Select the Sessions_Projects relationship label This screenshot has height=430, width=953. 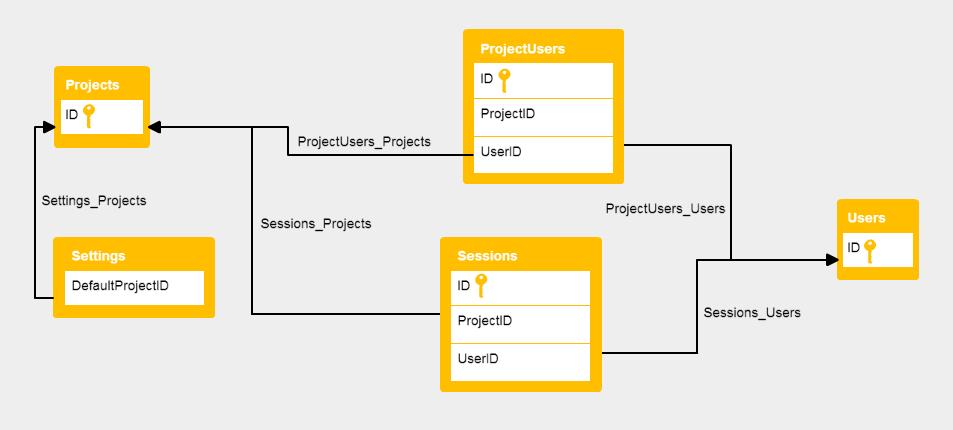tap(315, 223)
